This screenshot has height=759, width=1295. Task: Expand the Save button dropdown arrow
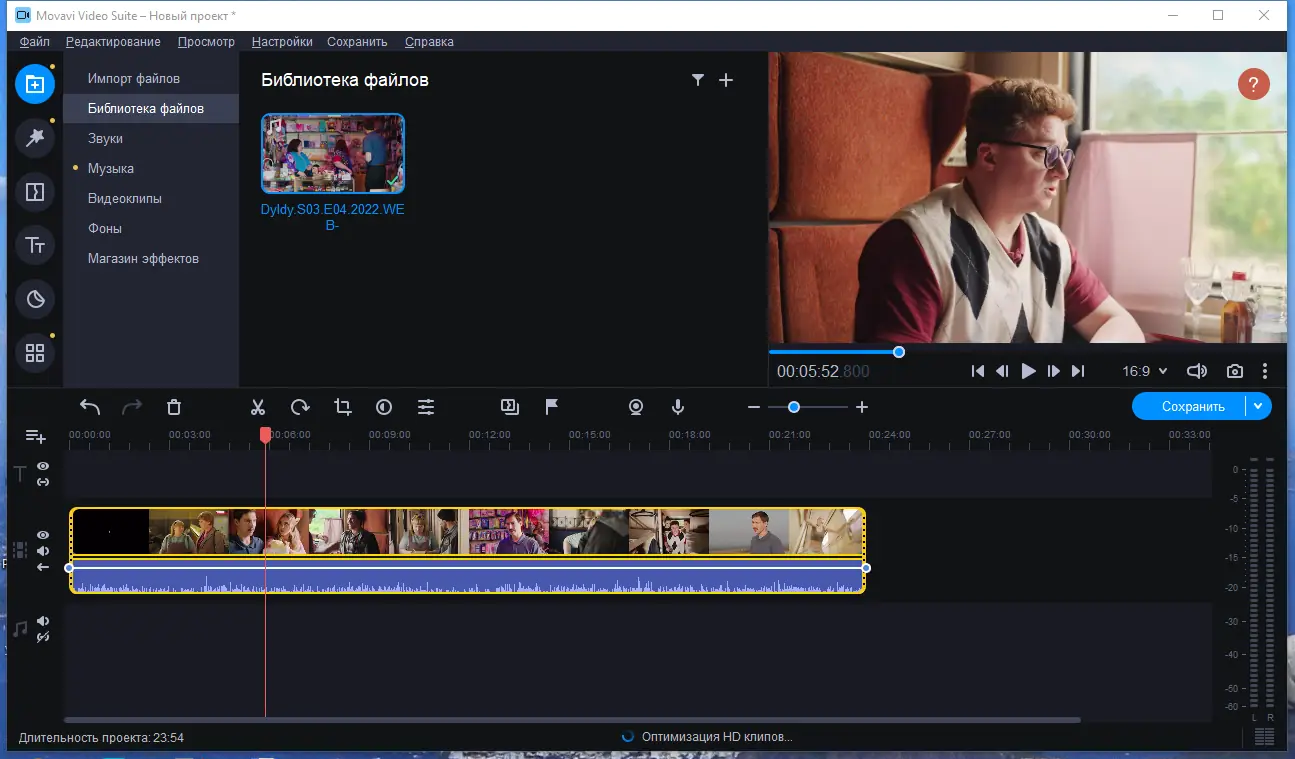pos(1258,406)
